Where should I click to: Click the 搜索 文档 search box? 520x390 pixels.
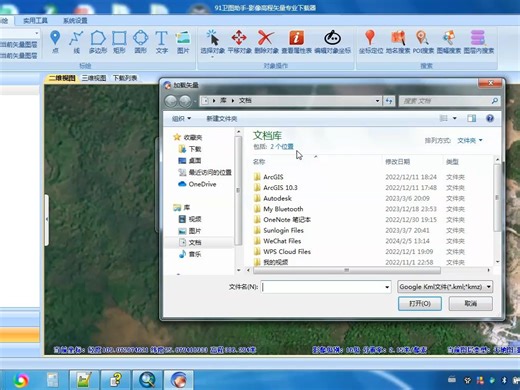click(x=445, y=101)
